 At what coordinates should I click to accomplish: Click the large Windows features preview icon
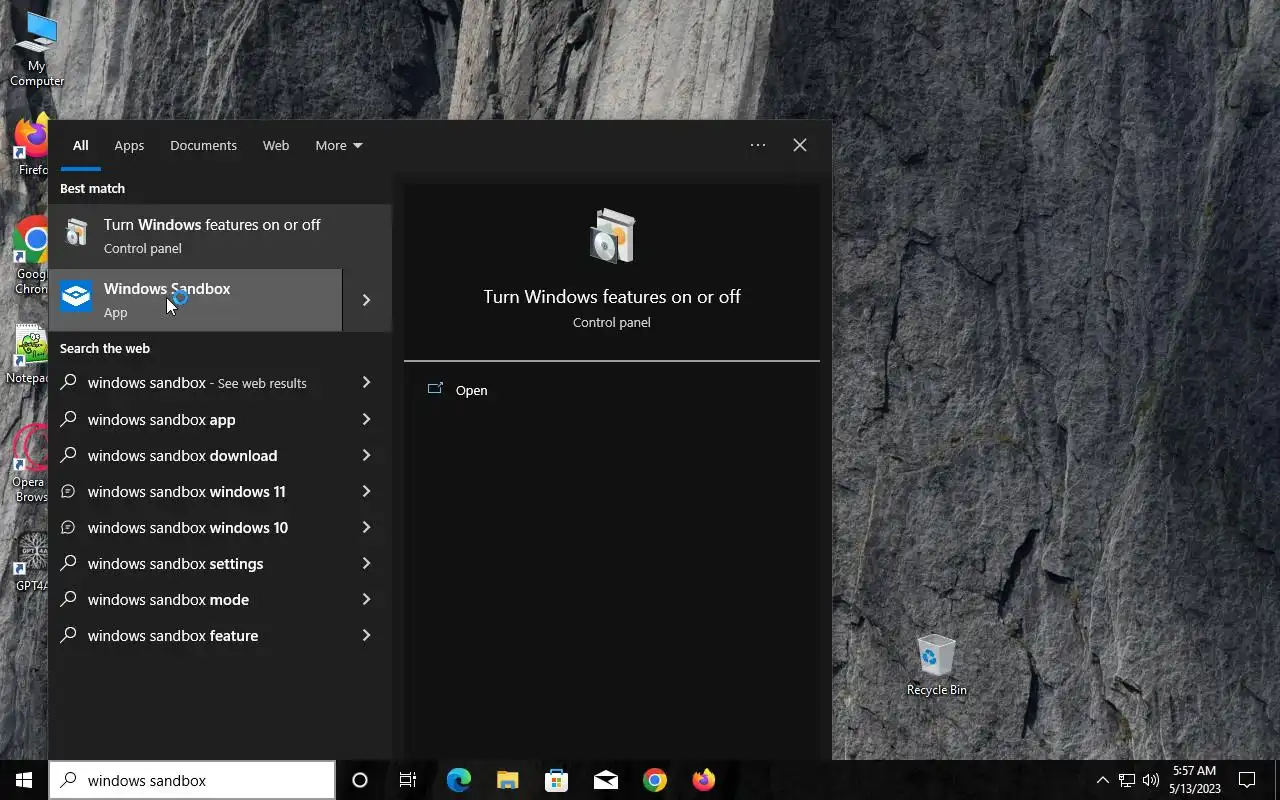(612, 237)
